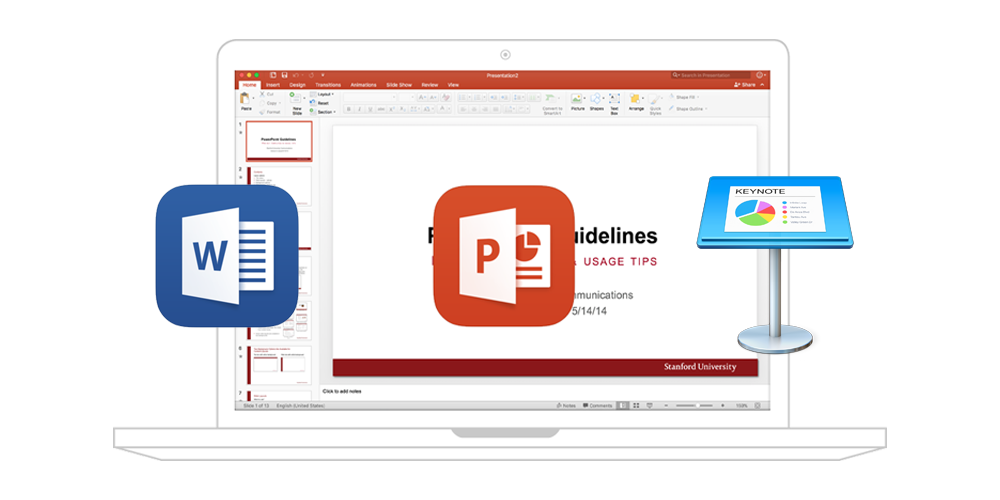Open the Transitions ribbon tab

tap(328, 85)
